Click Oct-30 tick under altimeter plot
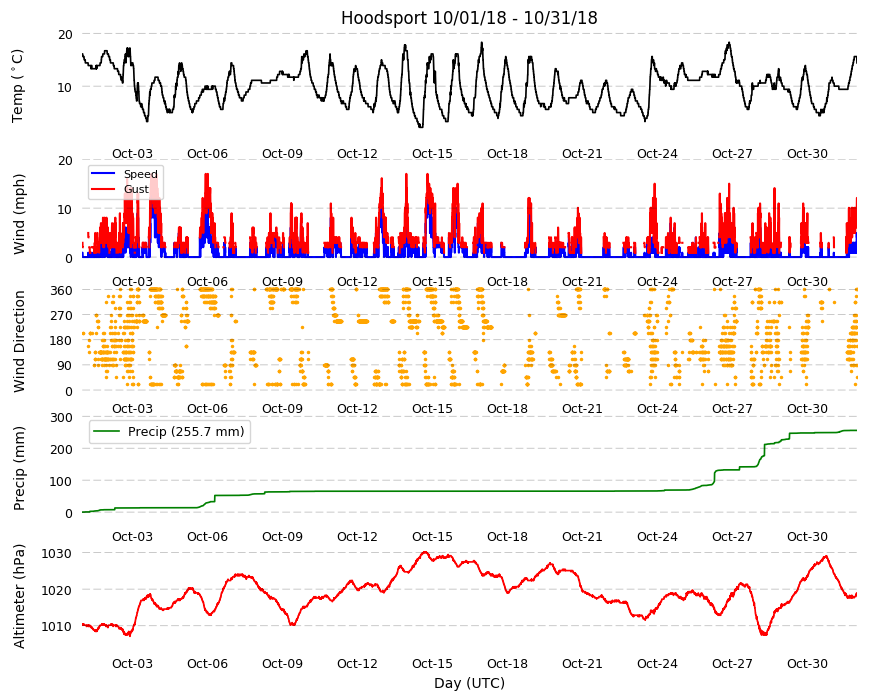This screenshot has width=870, height=700. click(x=807, y=664)
